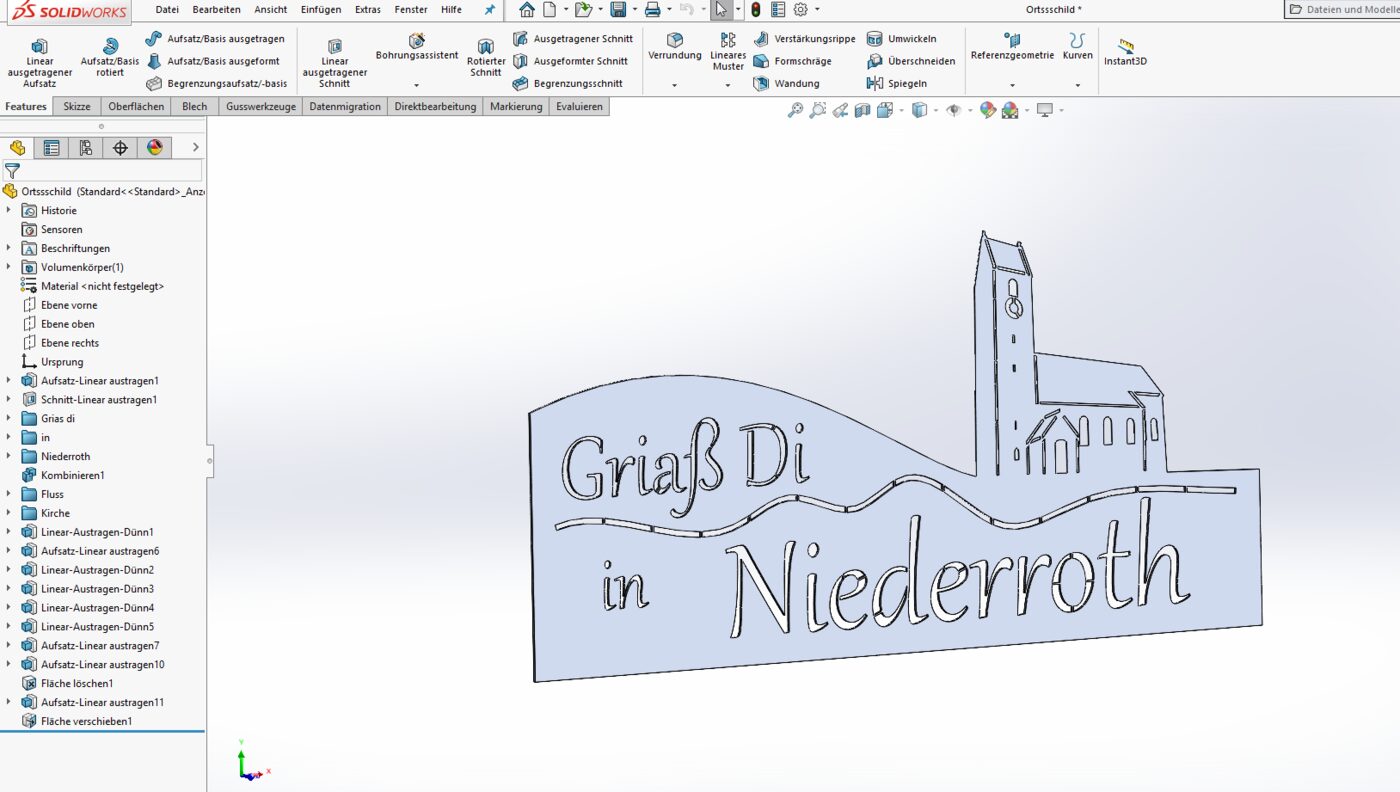
Task: Open the Referenzgeometrie dropdown arrow
Action: click(1012, 86)
